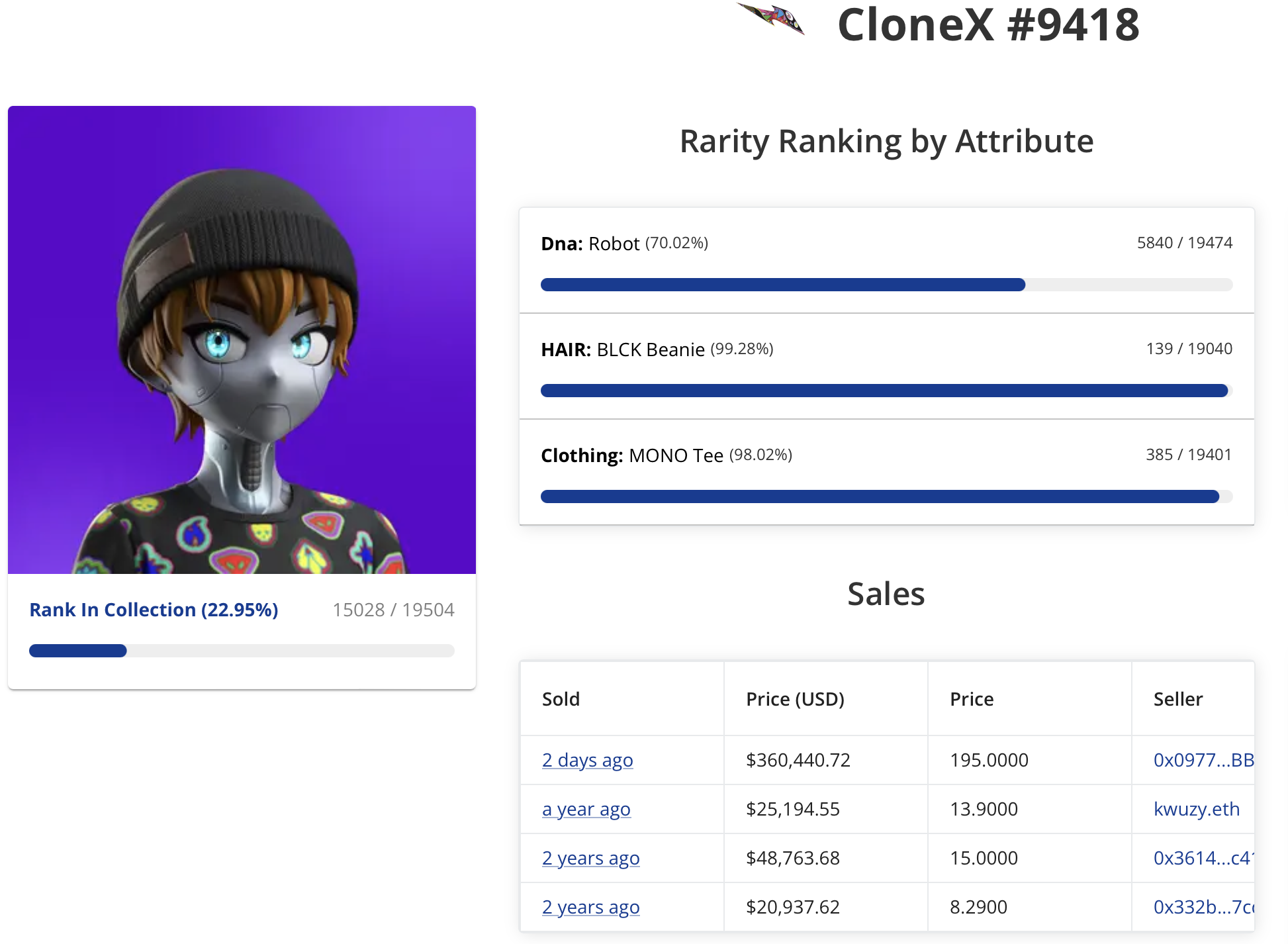Click the colorful logo beside CloneX #9418
This screenshot has width=1288, height=944.
pos(771,19)
